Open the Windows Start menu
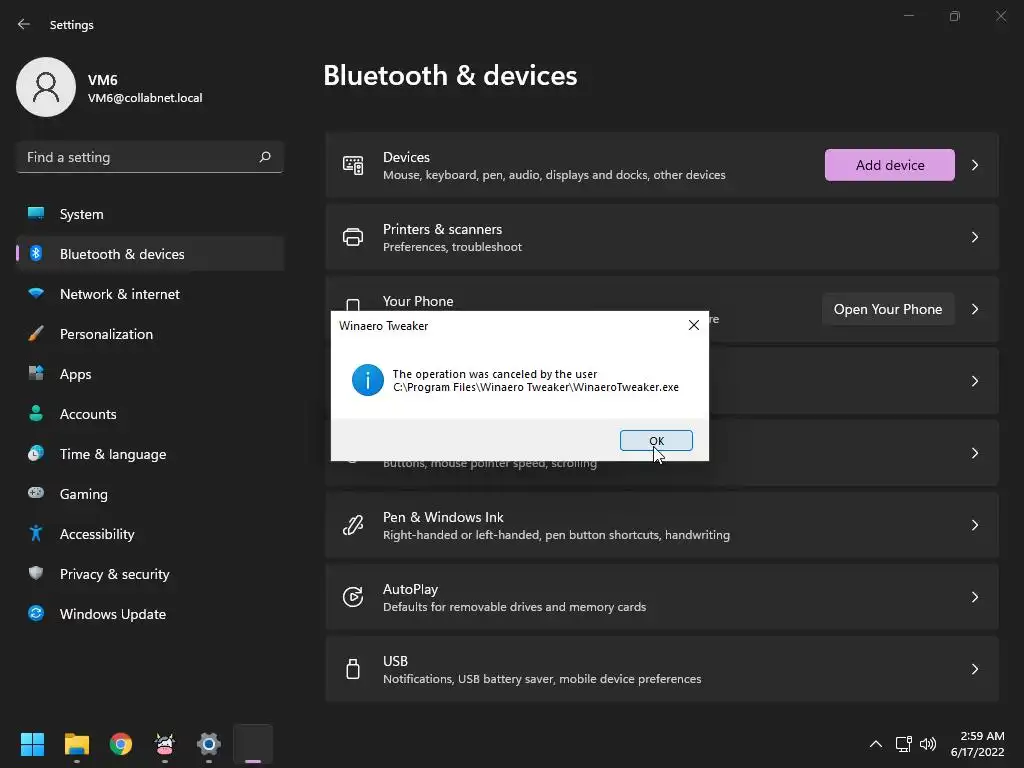Viewport: 1024px width, 768px height. click(x=32, y=744)
